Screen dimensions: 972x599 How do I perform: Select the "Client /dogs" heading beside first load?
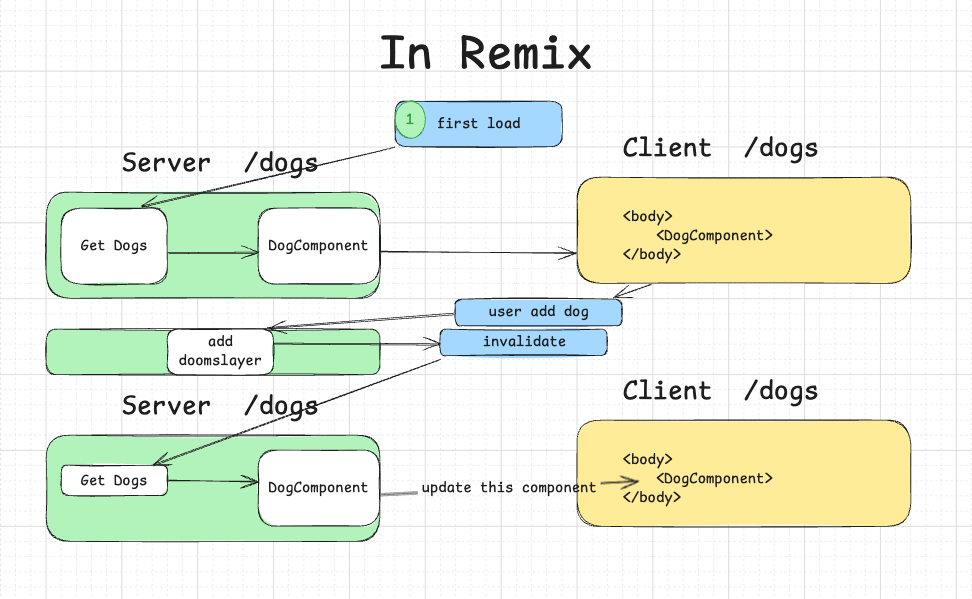[x=720, y=148]
